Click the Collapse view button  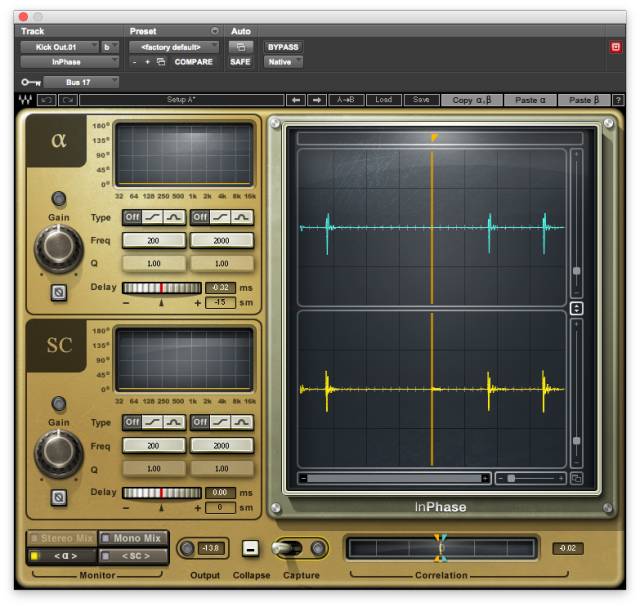coord(251,549)
